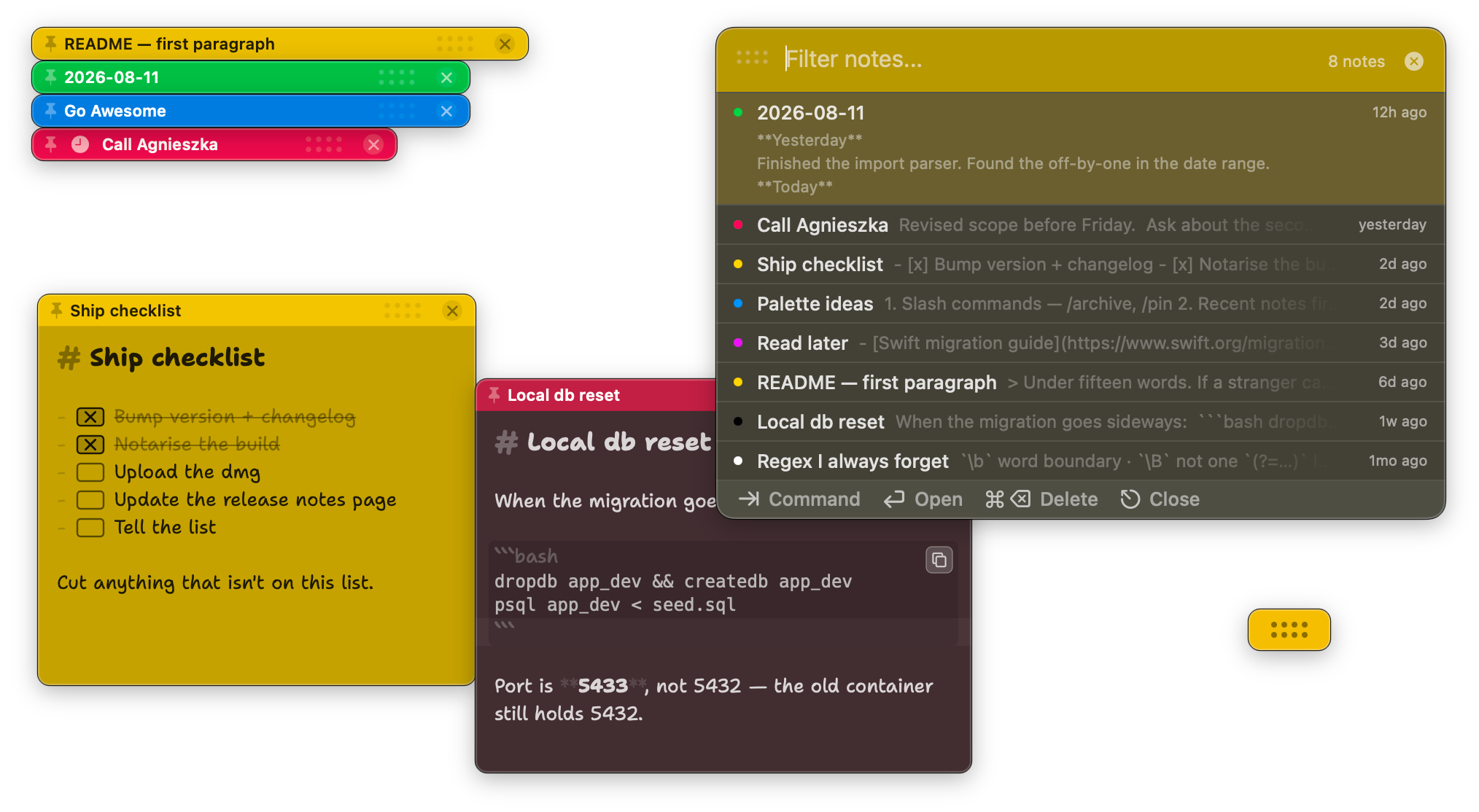The height and width of the screenshot is (812, 1479).
Task: Open the Palette ideas note row
Action: pyautogui.click(x=1081, y=303)
